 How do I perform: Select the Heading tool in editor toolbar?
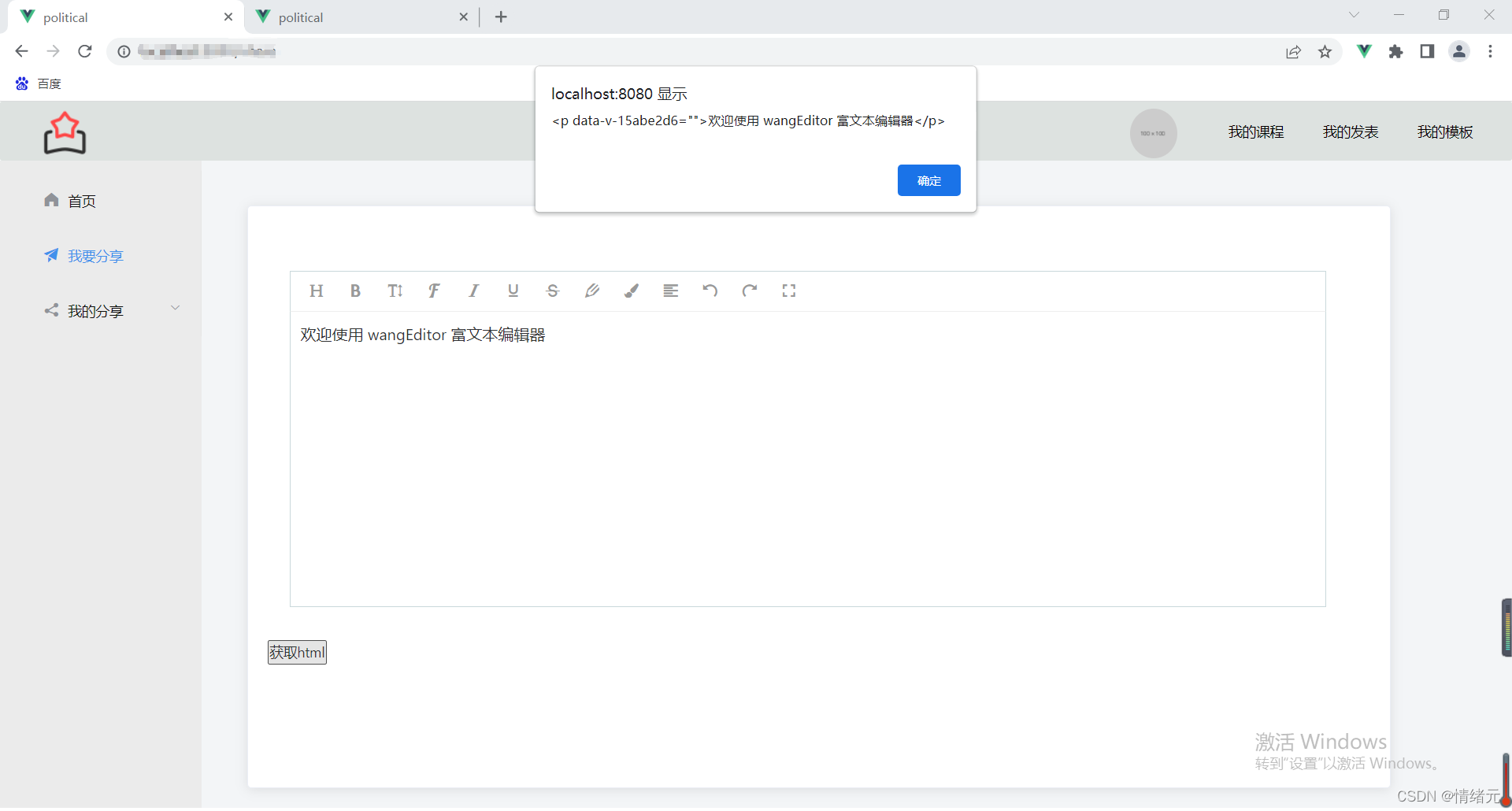(x=317, y=291)
